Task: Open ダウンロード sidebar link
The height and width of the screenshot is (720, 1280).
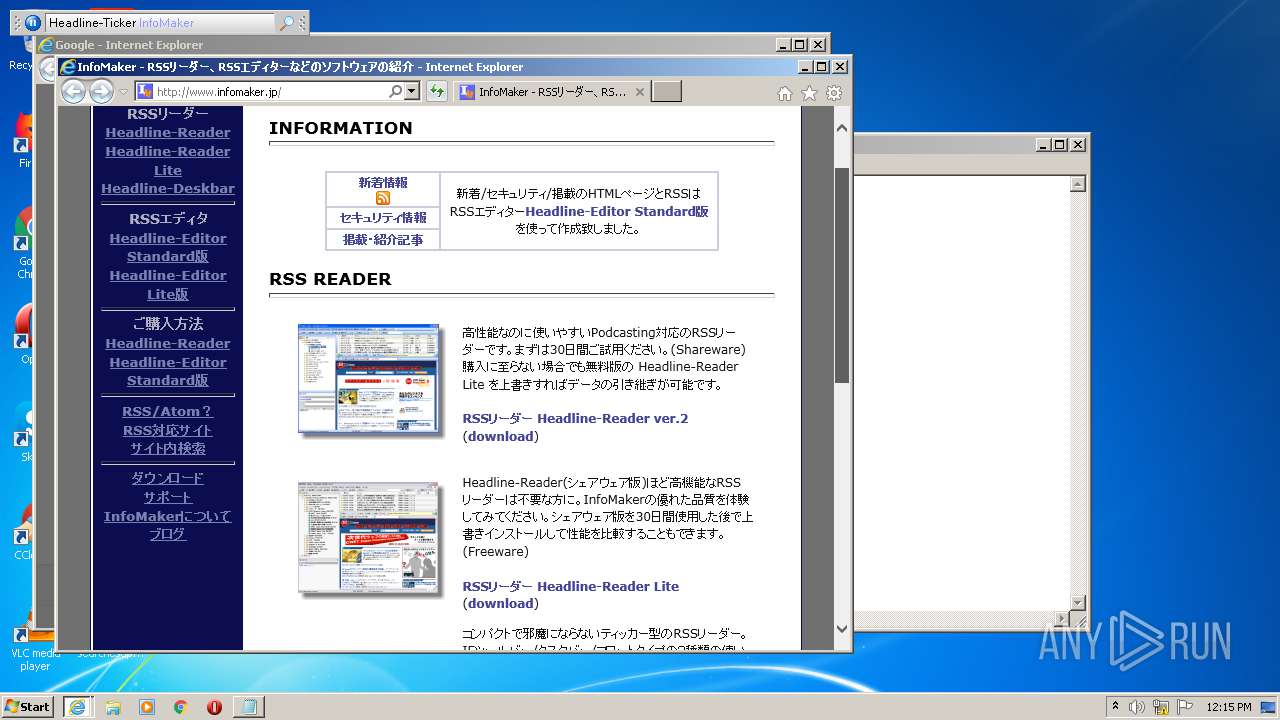Action: point(168,478)
